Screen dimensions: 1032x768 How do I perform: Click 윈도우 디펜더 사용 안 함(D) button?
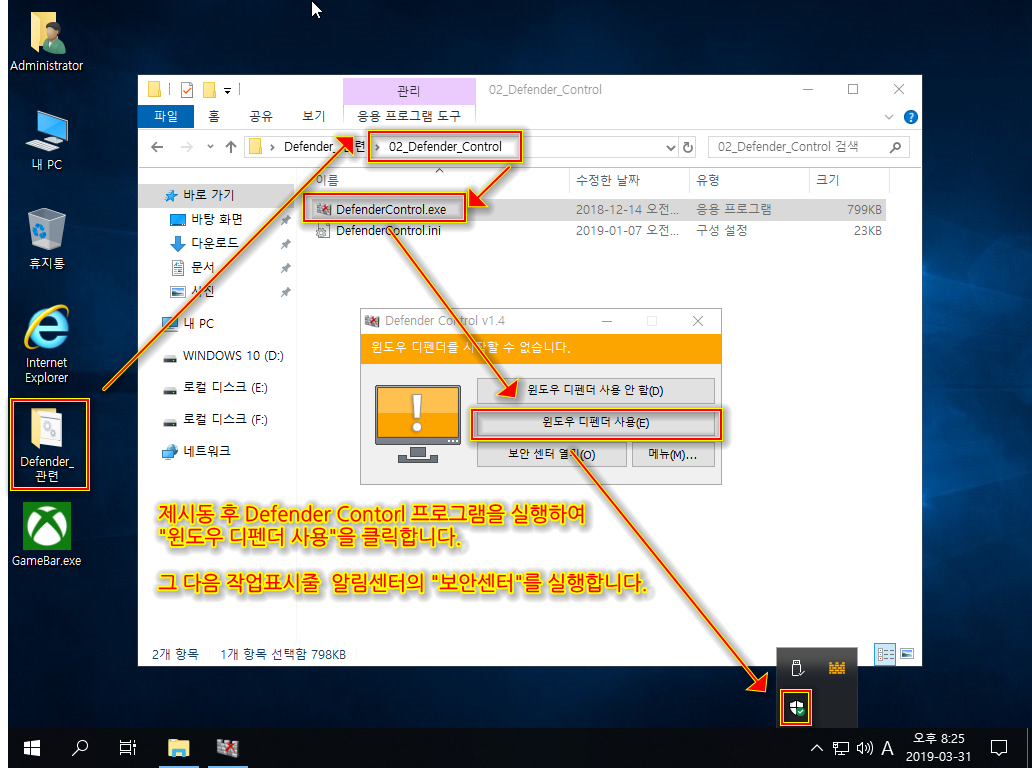click(x=596, y=390)
